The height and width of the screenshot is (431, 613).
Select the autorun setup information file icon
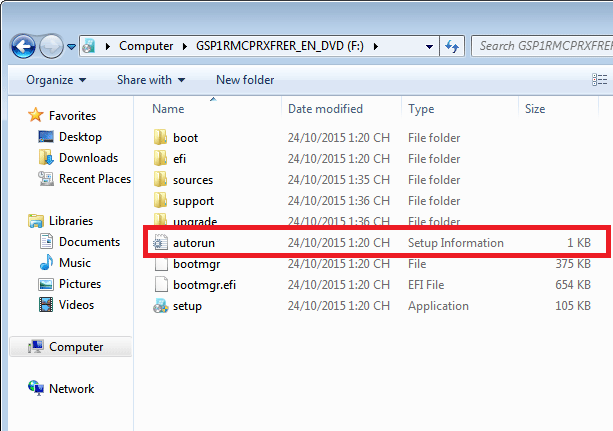pyautogui.click(x=160, y=243)
